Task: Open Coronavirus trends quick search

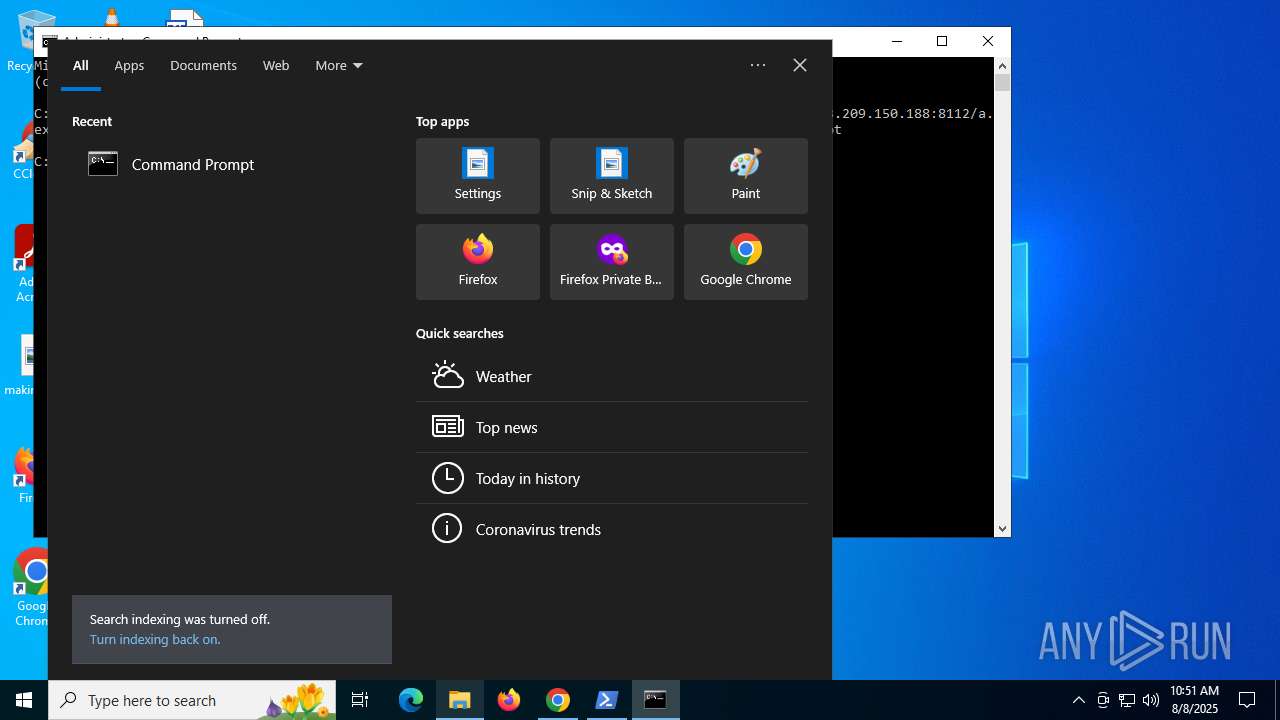Action: click(612, 529)
